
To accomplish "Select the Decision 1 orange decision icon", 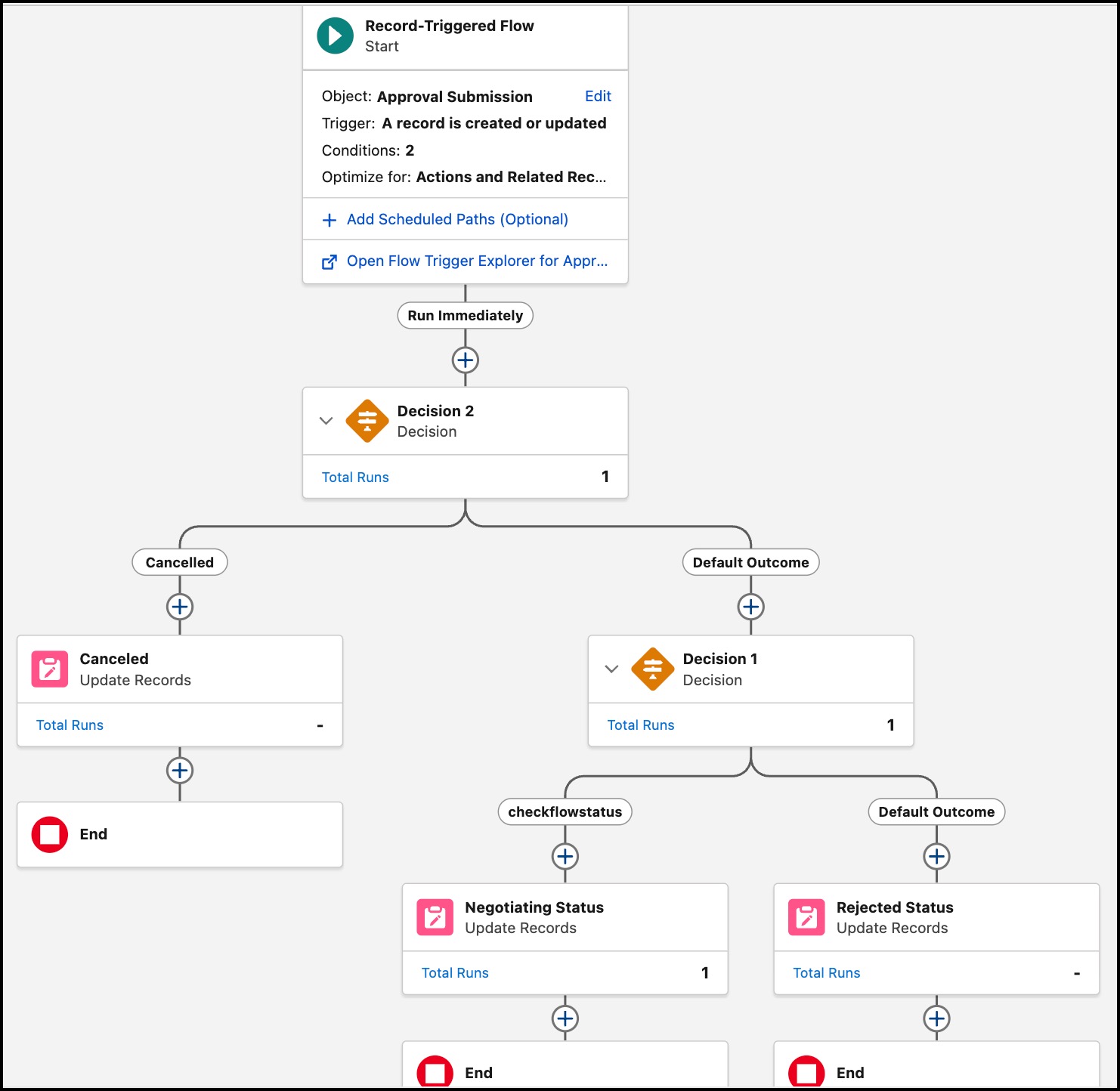I will pyautogui.click(x=653, y=669).
